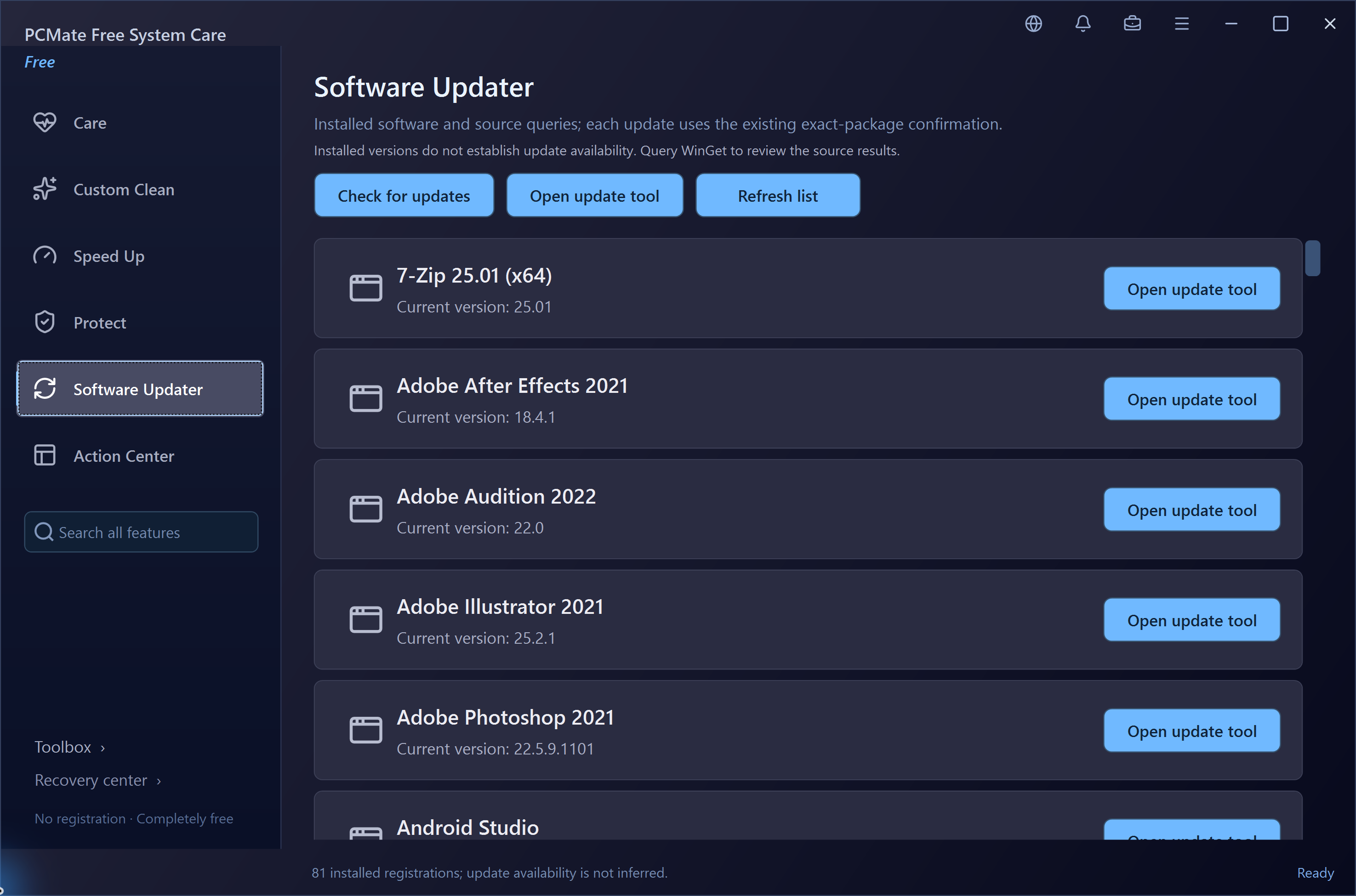Open update tool for Adobe Illustrator 2021

[1191, 620]
